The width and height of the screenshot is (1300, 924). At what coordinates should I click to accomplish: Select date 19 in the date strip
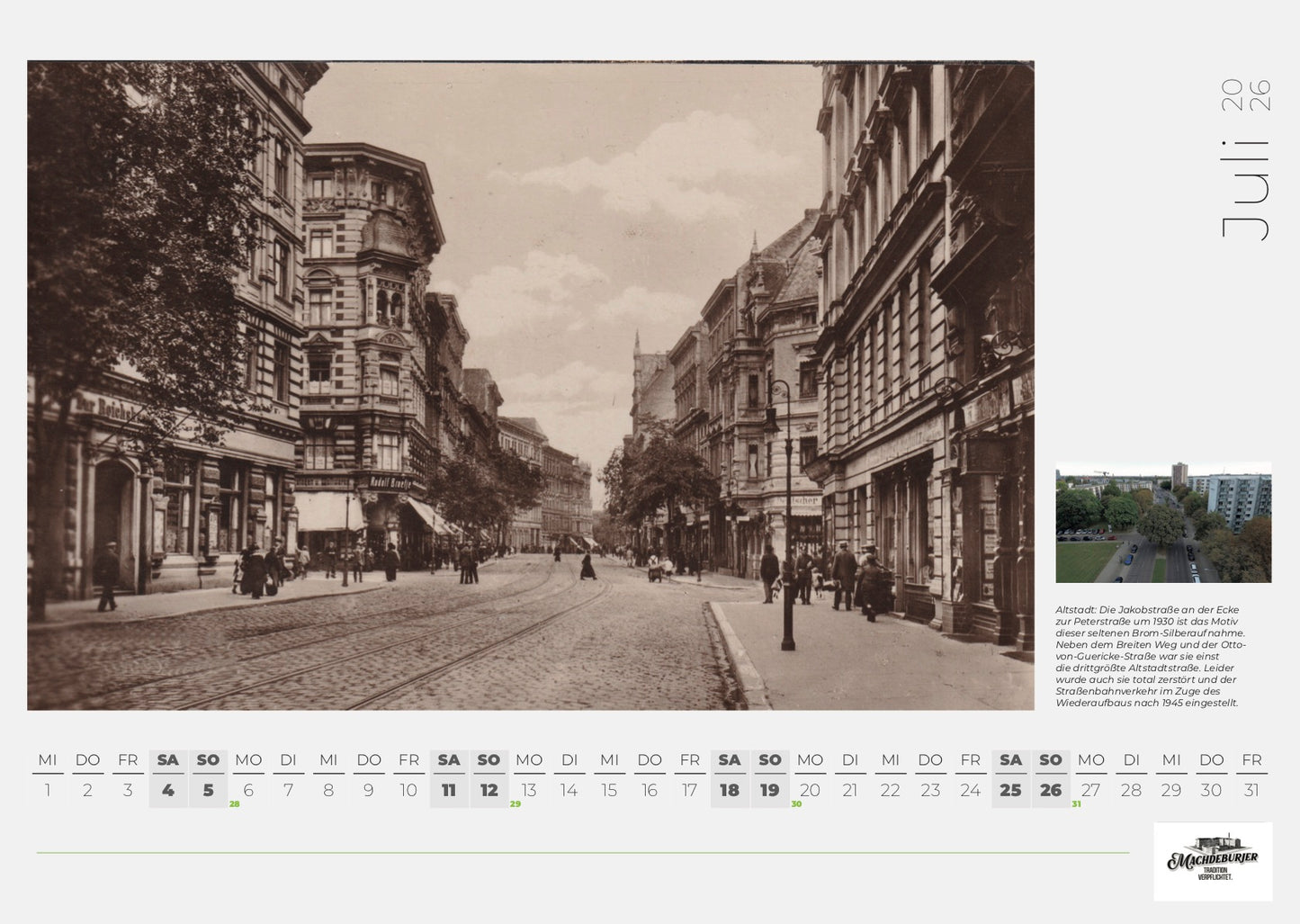pyautogui.click(x=770, y=790)
